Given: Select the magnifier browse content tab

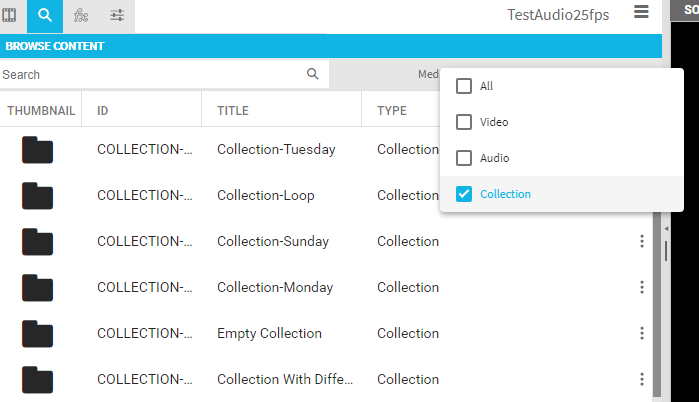Looking at the screenshot, I should coord(44,15).
